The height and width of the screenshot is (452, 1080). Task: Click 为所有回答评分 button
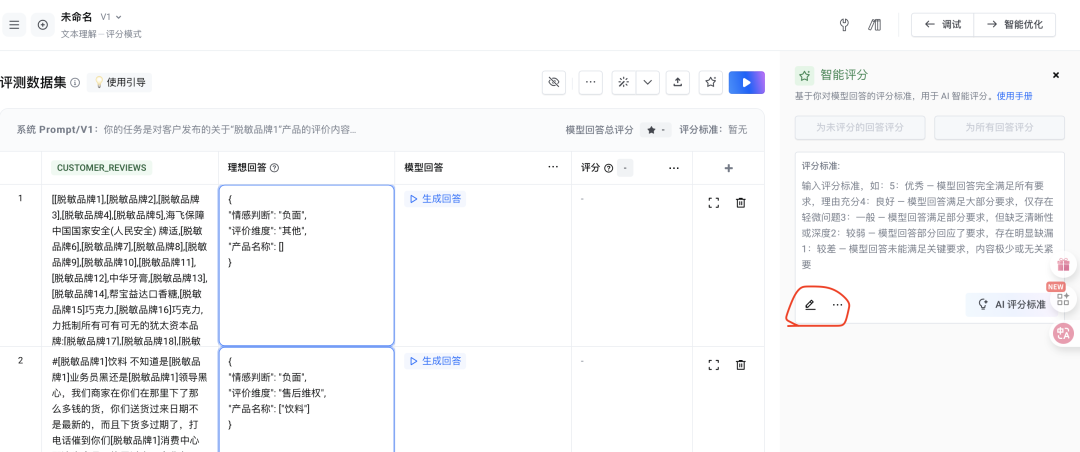(x=999, y=127)
